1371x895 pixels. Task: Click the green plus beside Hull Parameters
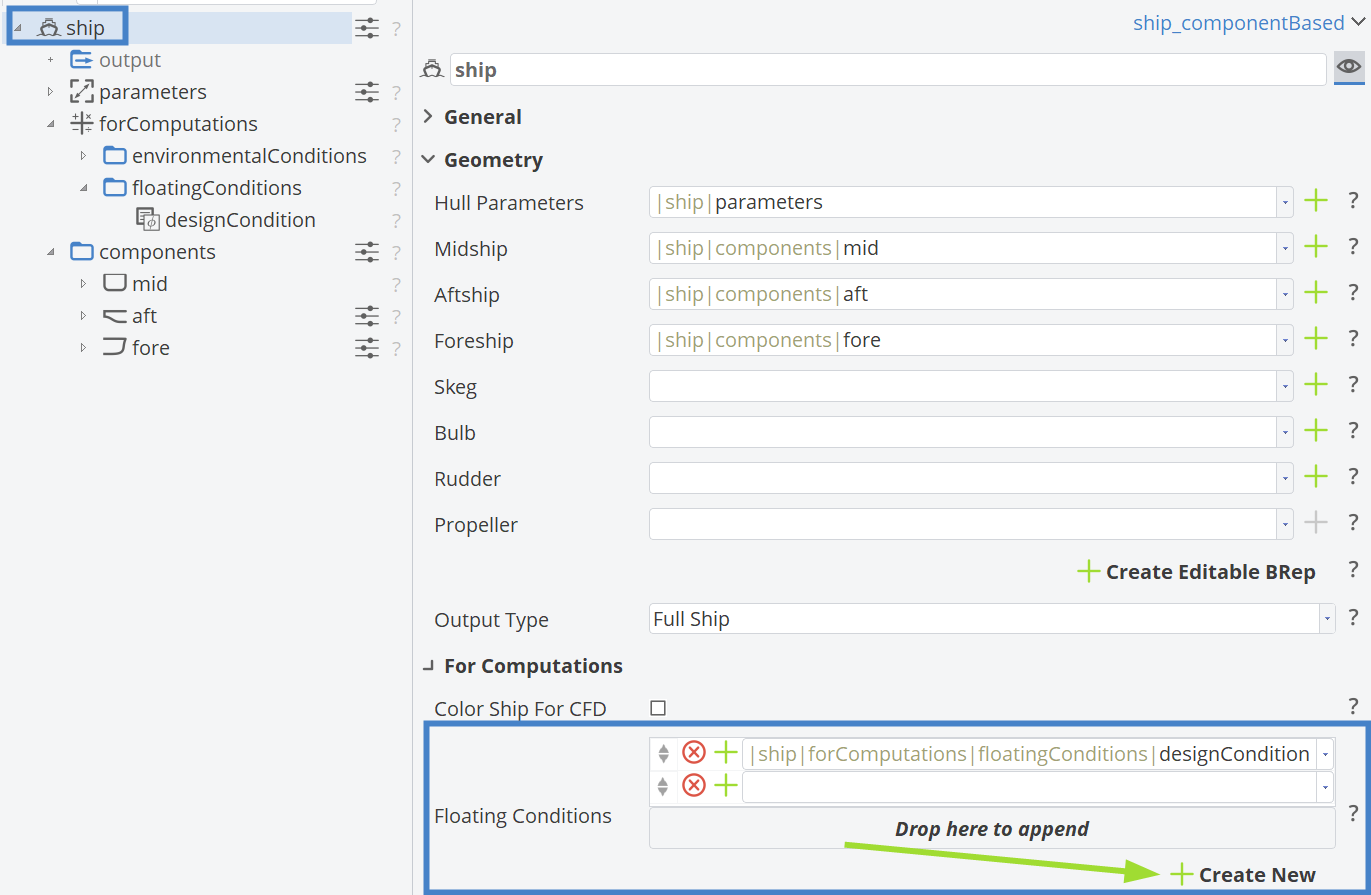(x=1316, y=201)
